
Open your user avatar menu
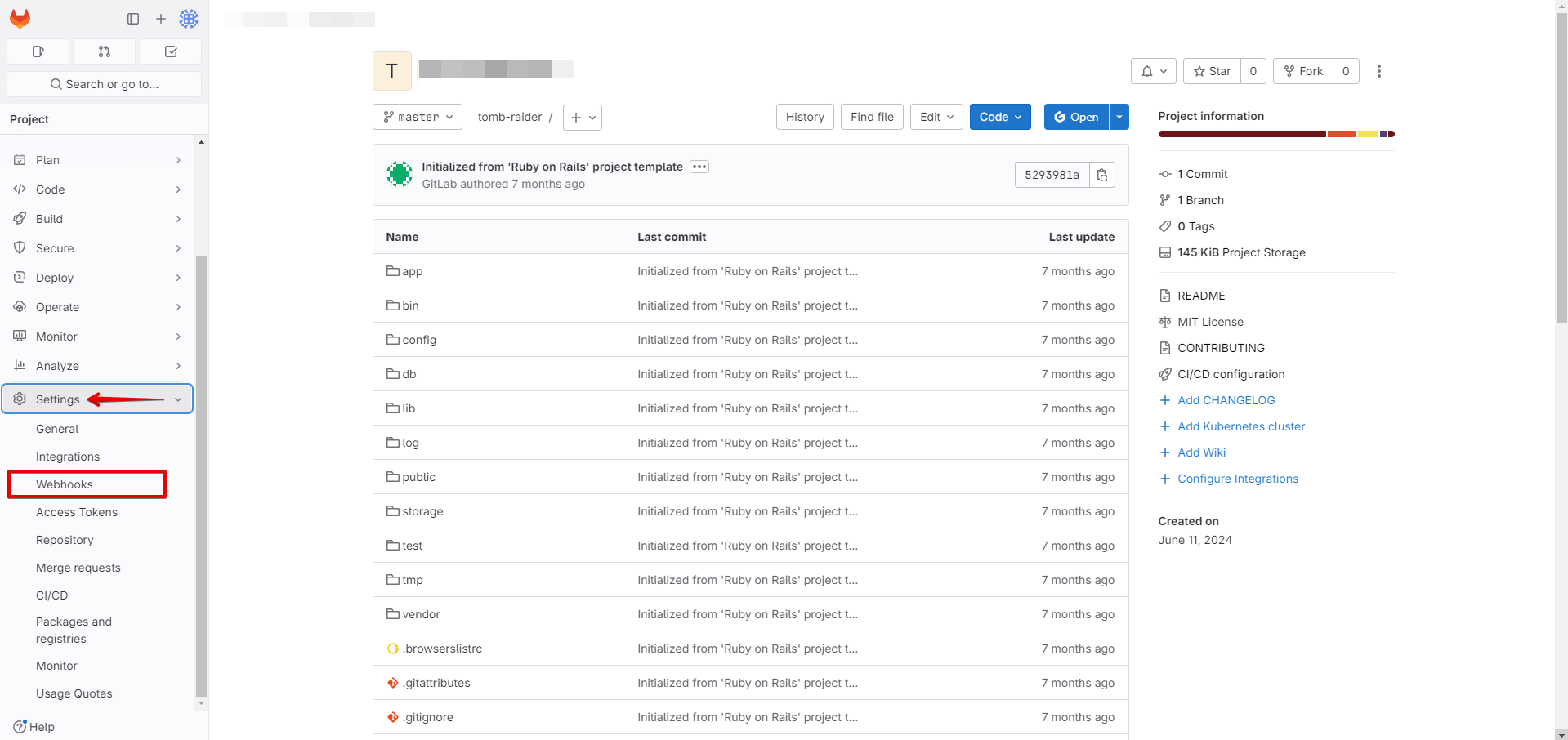tap(189, 18)
